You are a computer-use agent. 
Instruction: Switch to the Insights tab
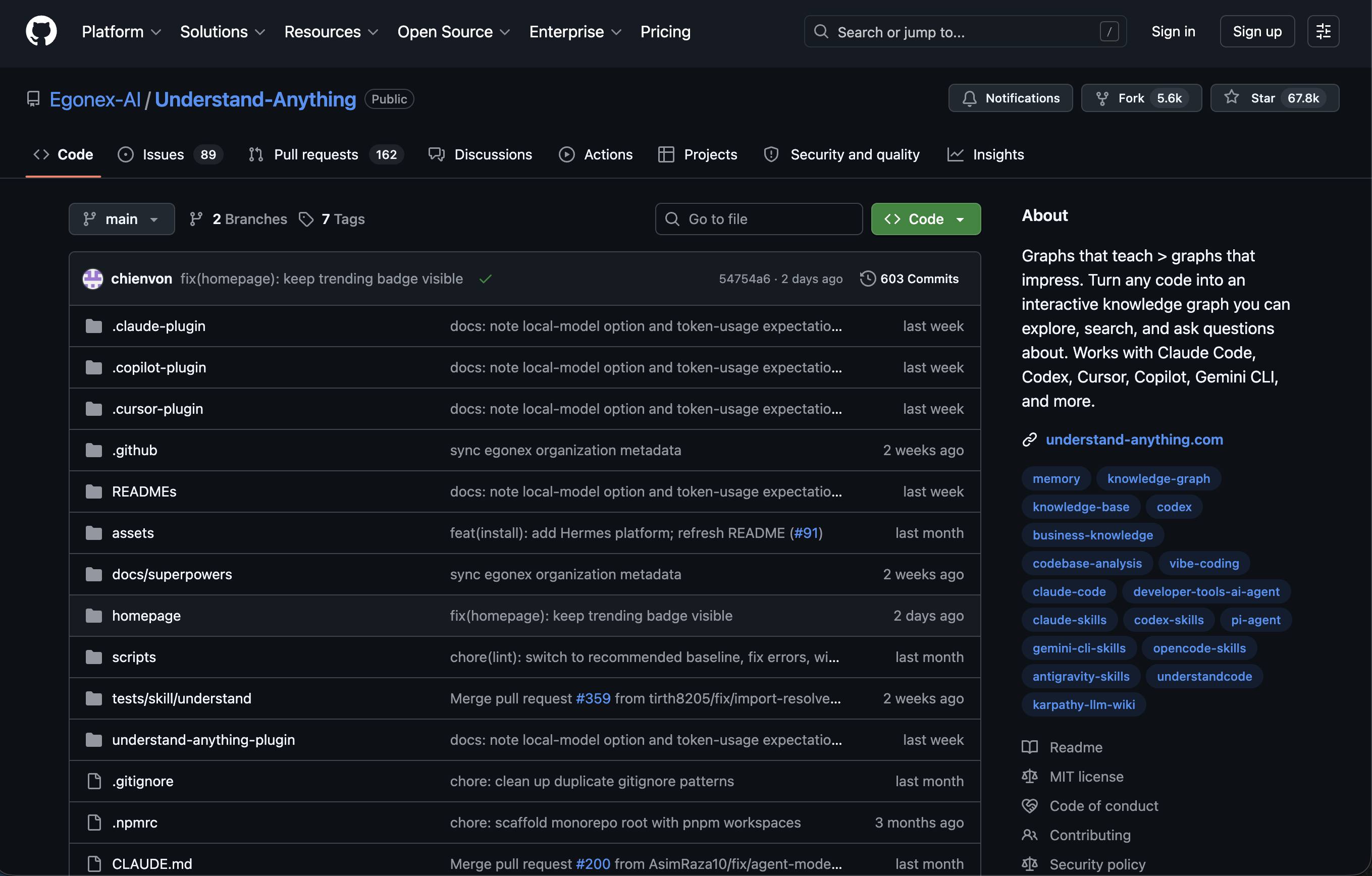tap(985, 155)
